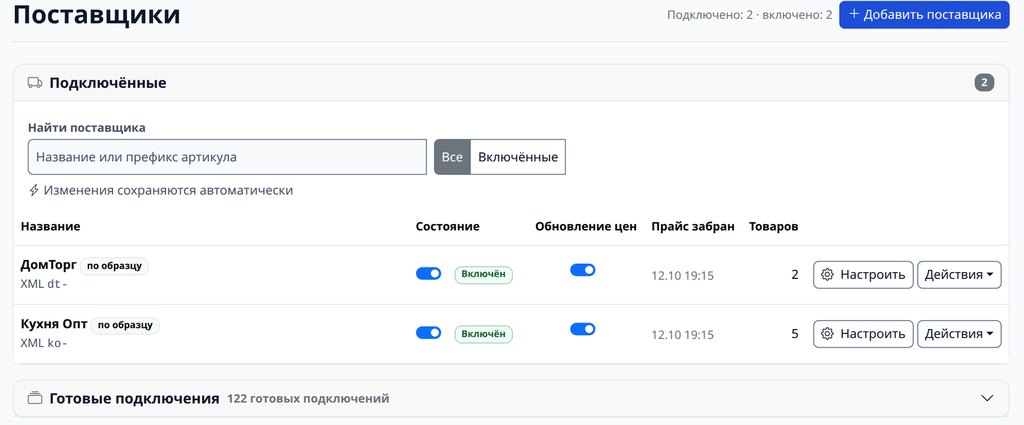Screen dimensions: 1024x425
Task: Click the 122 готовых подключений text
Action: click(308, 398)
